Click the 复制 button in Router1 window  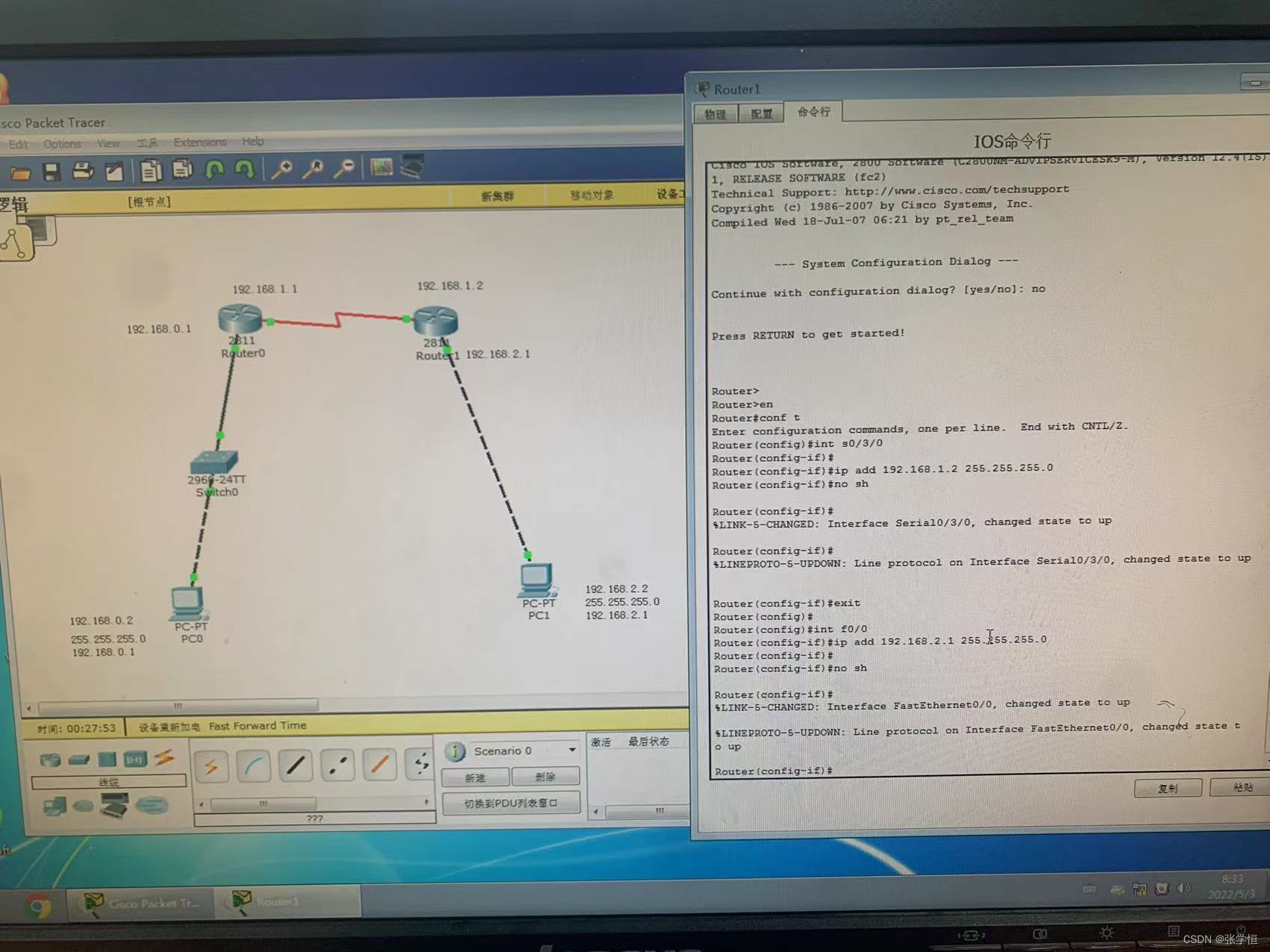pos(1168,788)
